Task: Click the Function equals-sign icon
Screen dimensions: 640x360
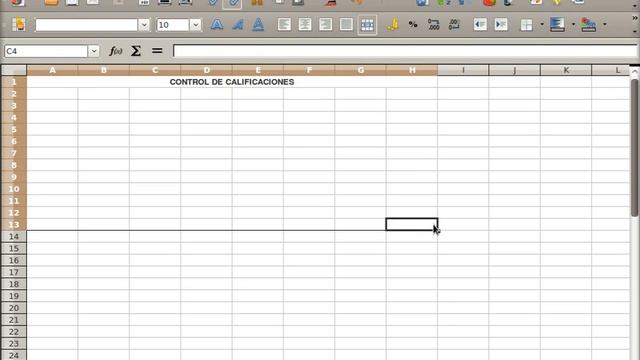Action: (x=157, y=51)
